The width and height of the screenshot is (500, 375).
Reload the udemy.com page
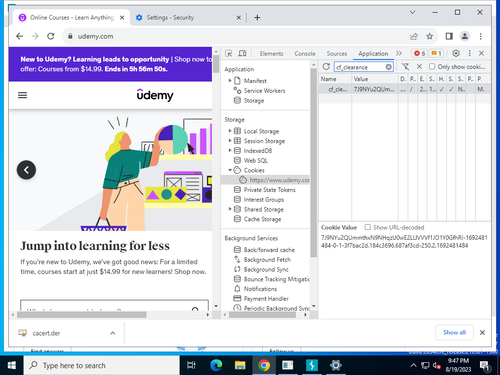point(51,36)
